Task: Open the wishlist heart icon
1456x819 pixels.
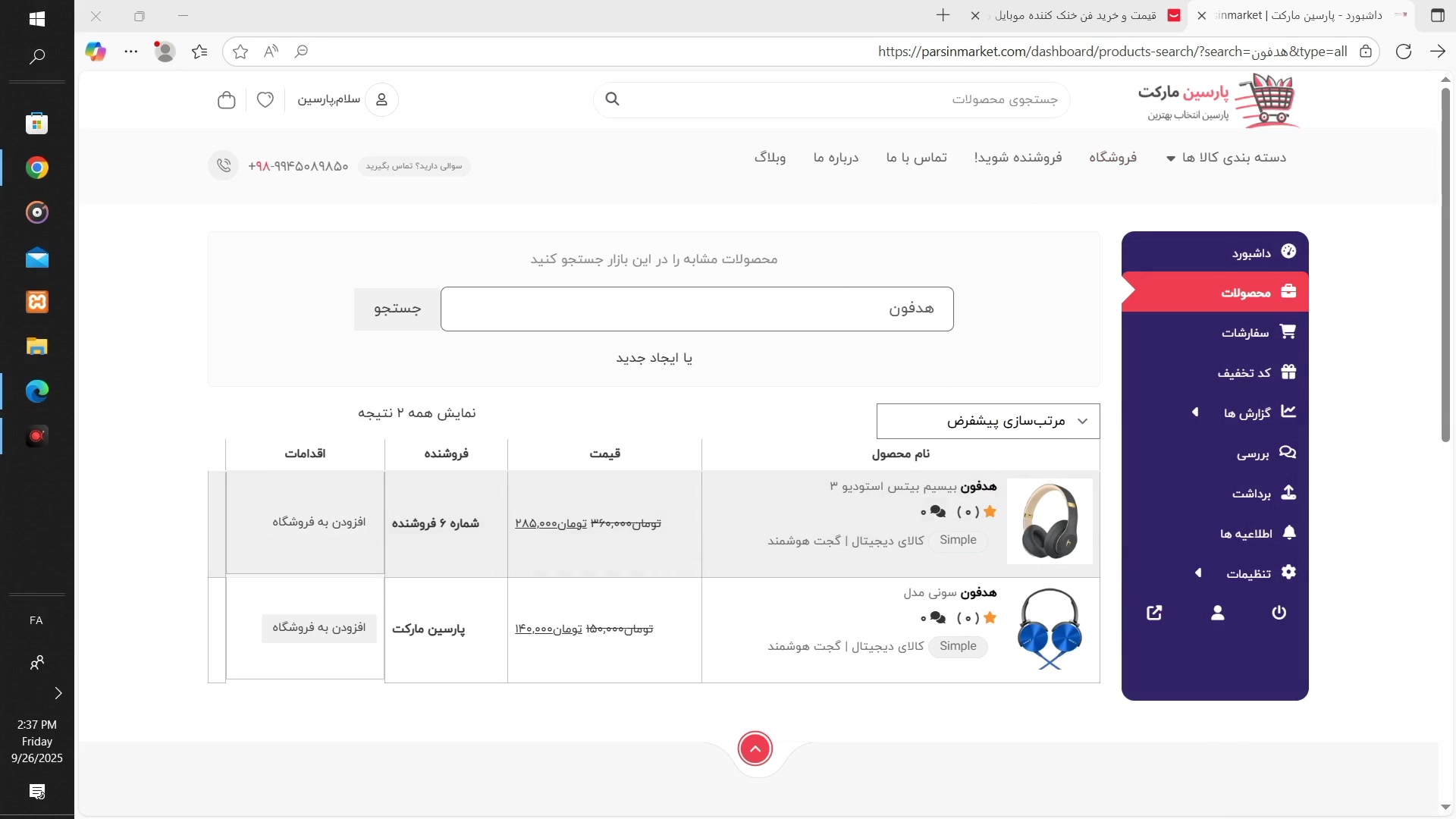Action: click(x=265, y=100)
